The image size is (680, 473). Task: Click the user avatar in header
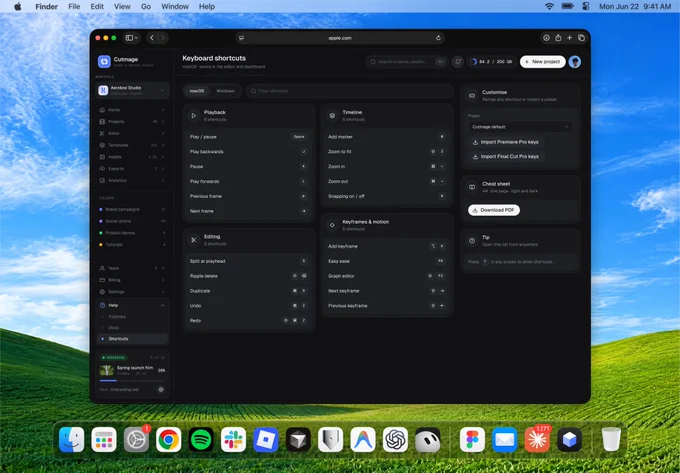point(575,62)
